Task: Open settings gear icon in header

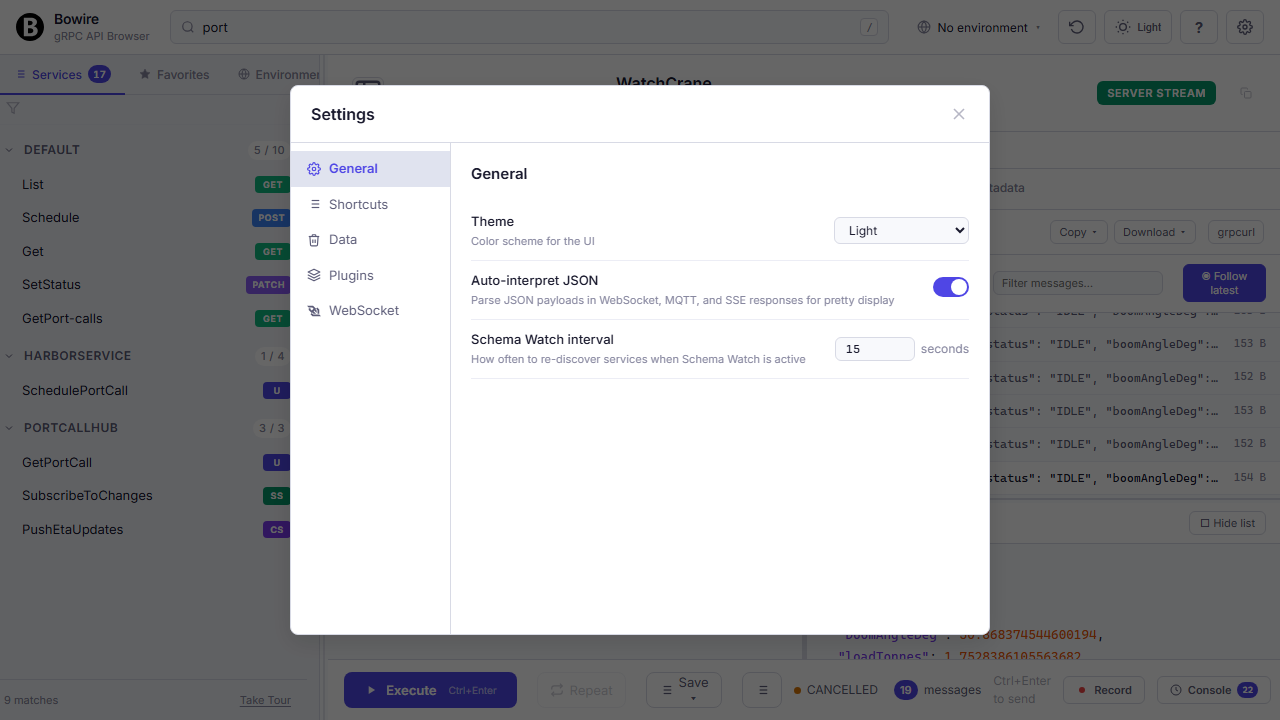Action: tap(1245, 27)
